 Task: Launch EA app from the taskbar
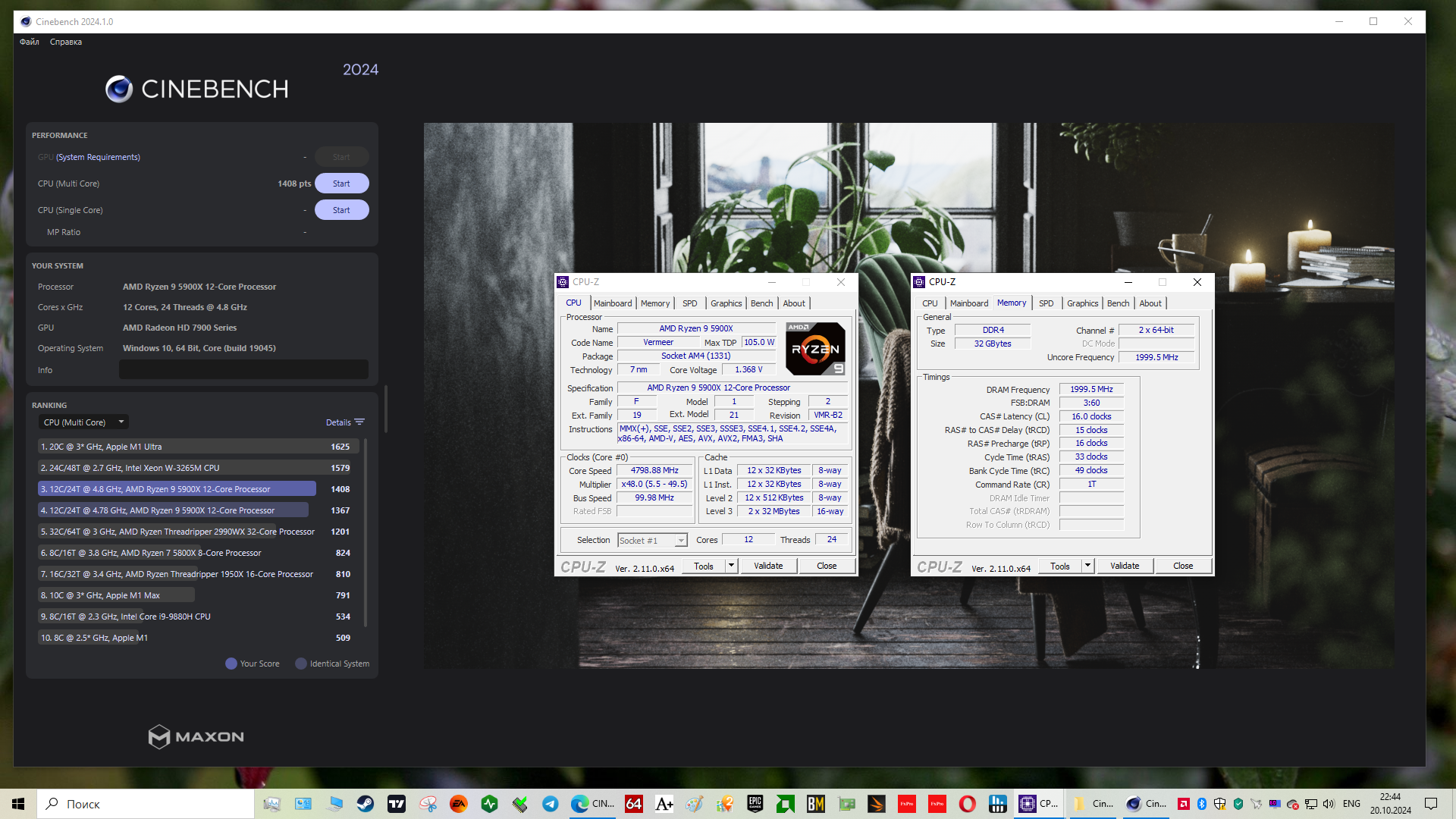(x=459, y=804)
